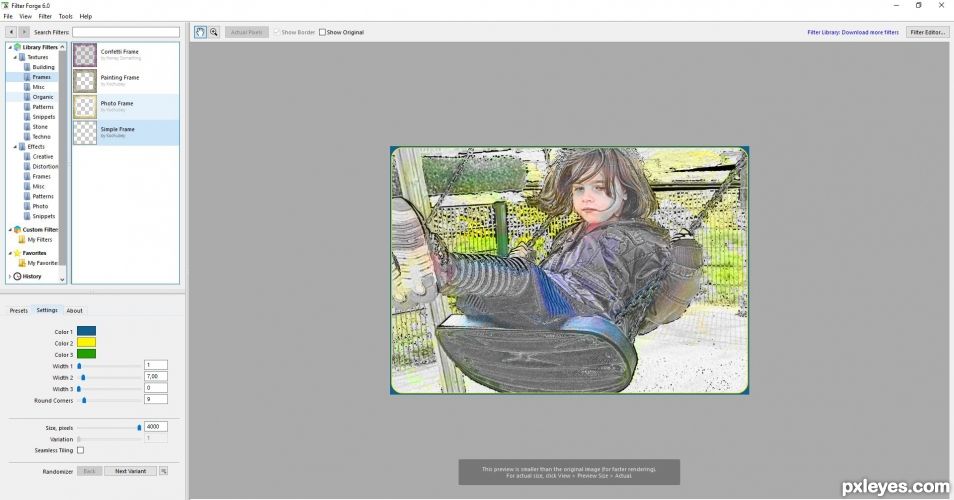This screenshot has width=954, height=500.
Task: Collapse the Favorites tree node
Action: [x=10, y=252]
